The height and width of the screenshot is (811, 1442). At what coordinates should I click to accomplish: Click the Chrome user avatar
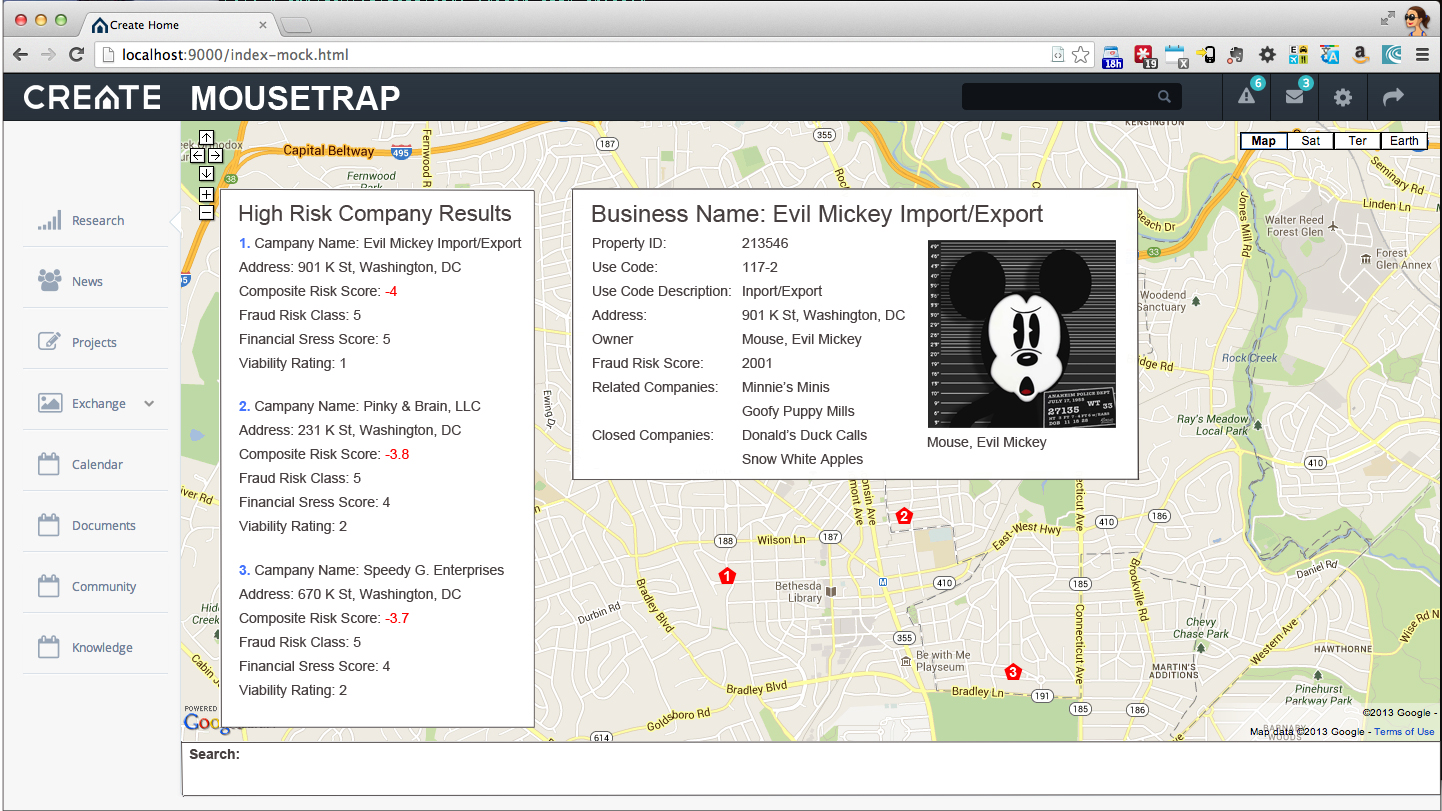1417,19
